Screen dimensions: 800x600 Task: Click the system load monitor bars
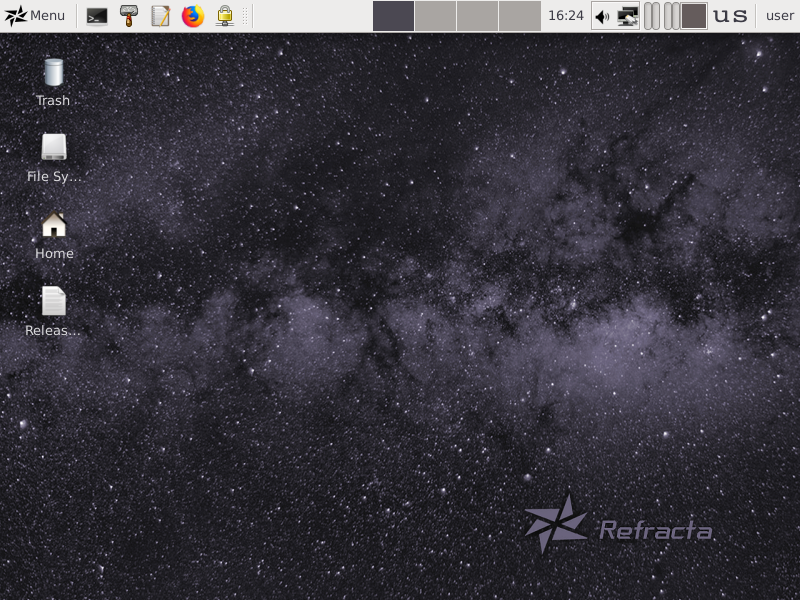coord(661,16)
